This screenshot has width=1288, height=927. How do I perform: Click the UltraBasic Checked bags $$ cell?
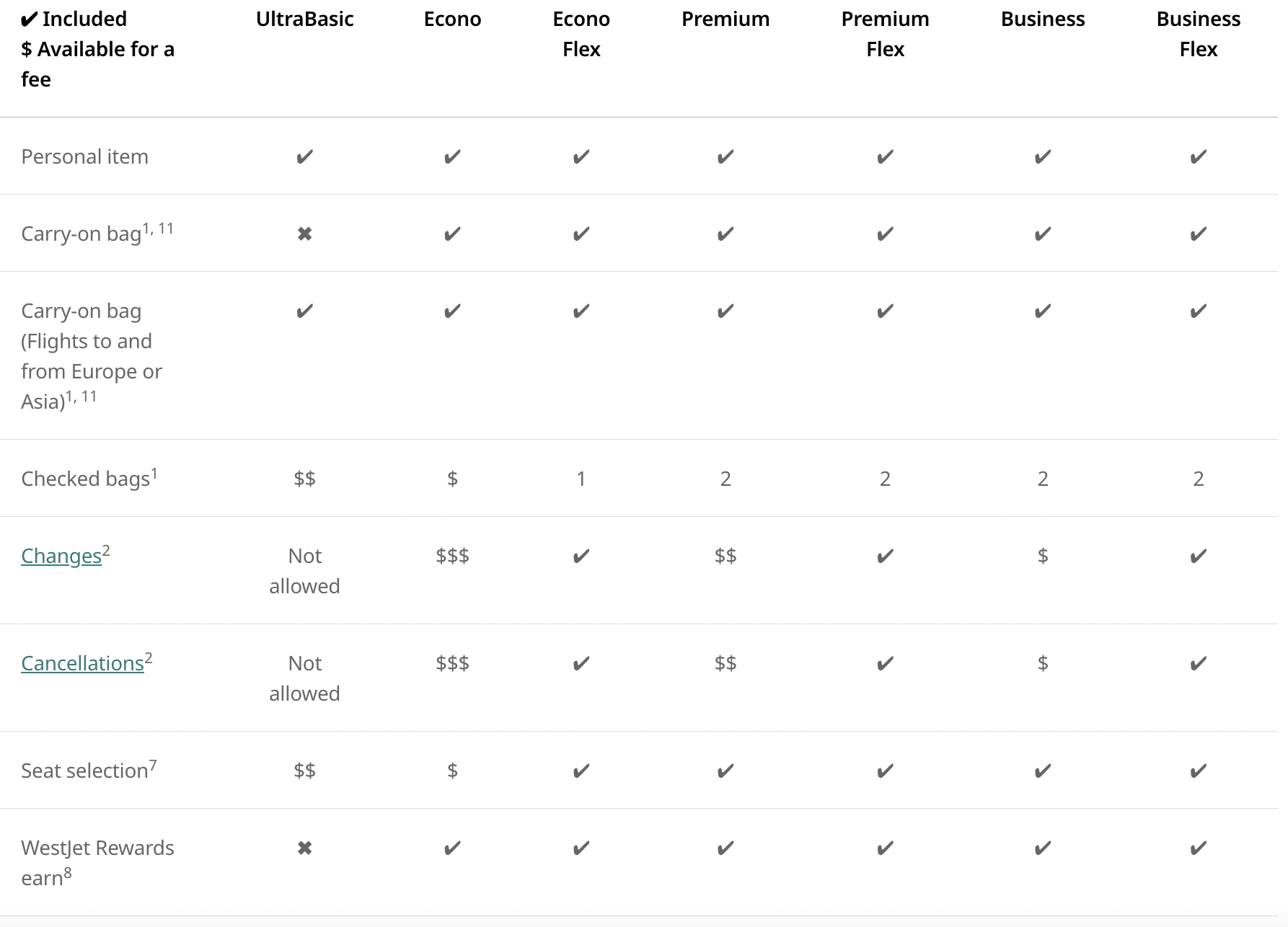[x=305, y=479]
